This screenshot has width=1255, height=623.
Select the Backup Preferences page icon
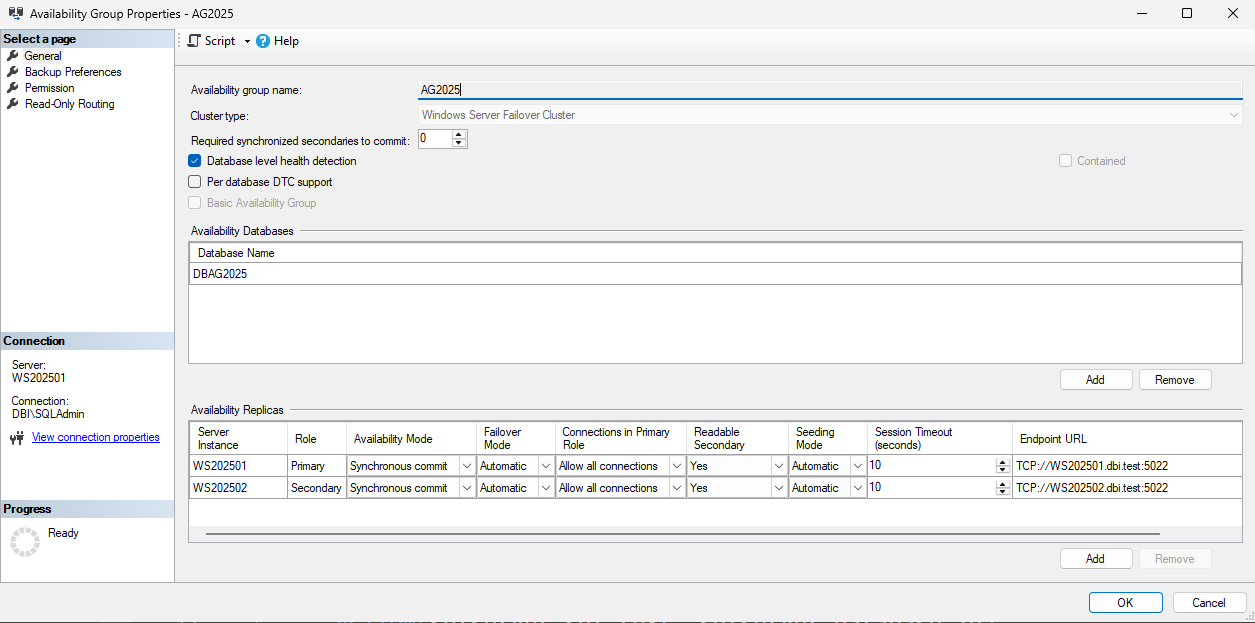13,72
